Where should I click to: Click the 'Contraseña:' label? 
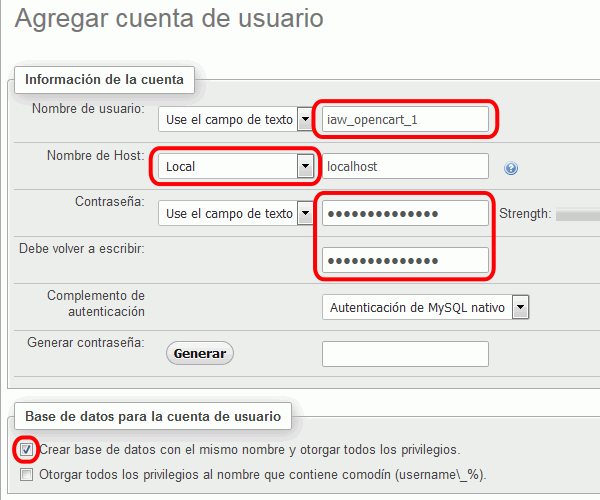(110, 202)
